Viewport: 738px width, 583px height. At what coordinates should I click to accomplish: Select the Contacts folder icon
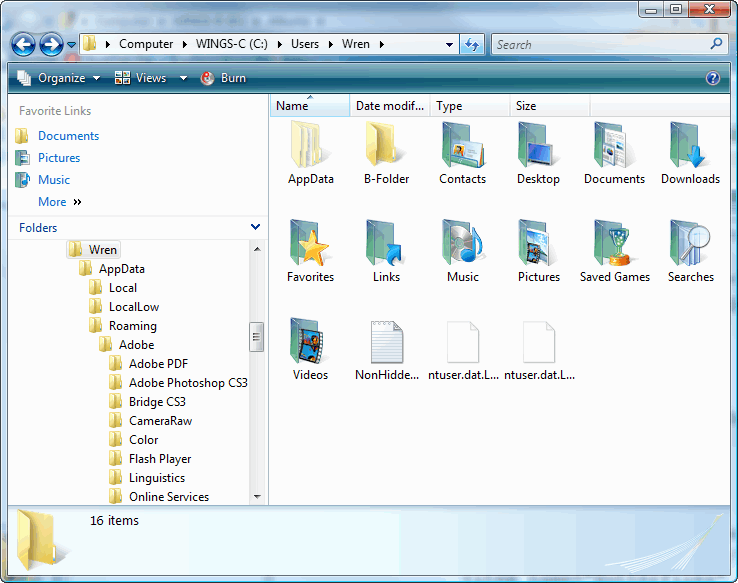pos(463,144)
